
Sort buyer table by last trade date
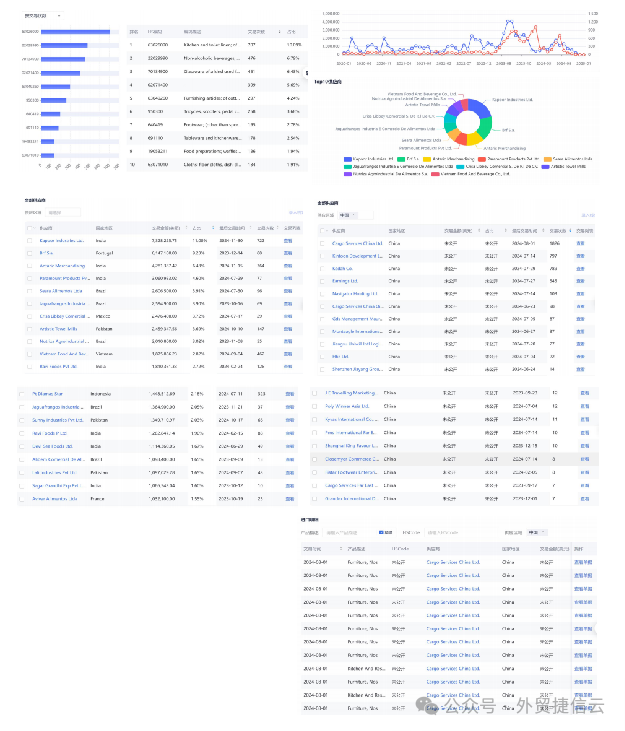coord(251,228)
